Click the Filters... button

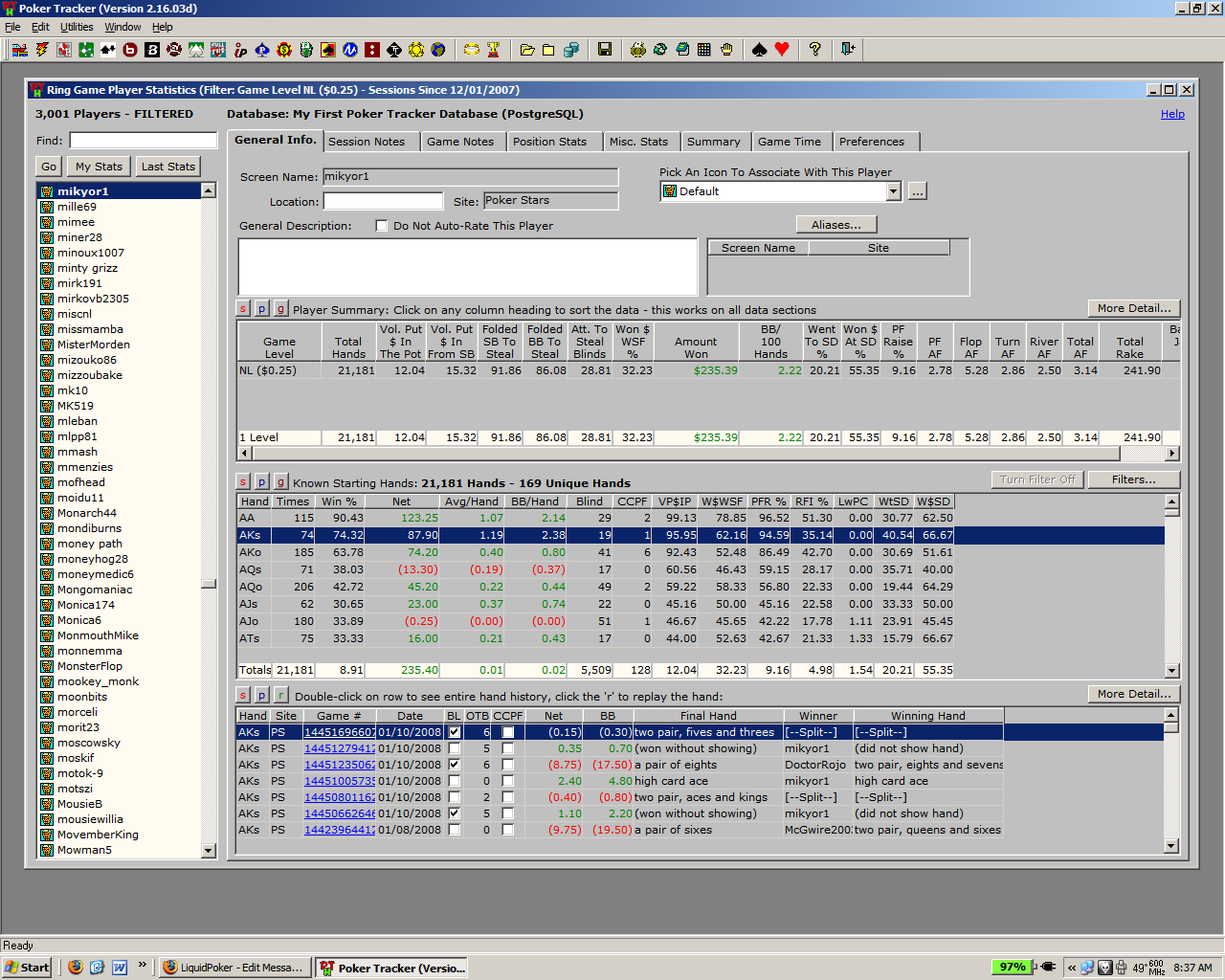[x=1134, y=479]
